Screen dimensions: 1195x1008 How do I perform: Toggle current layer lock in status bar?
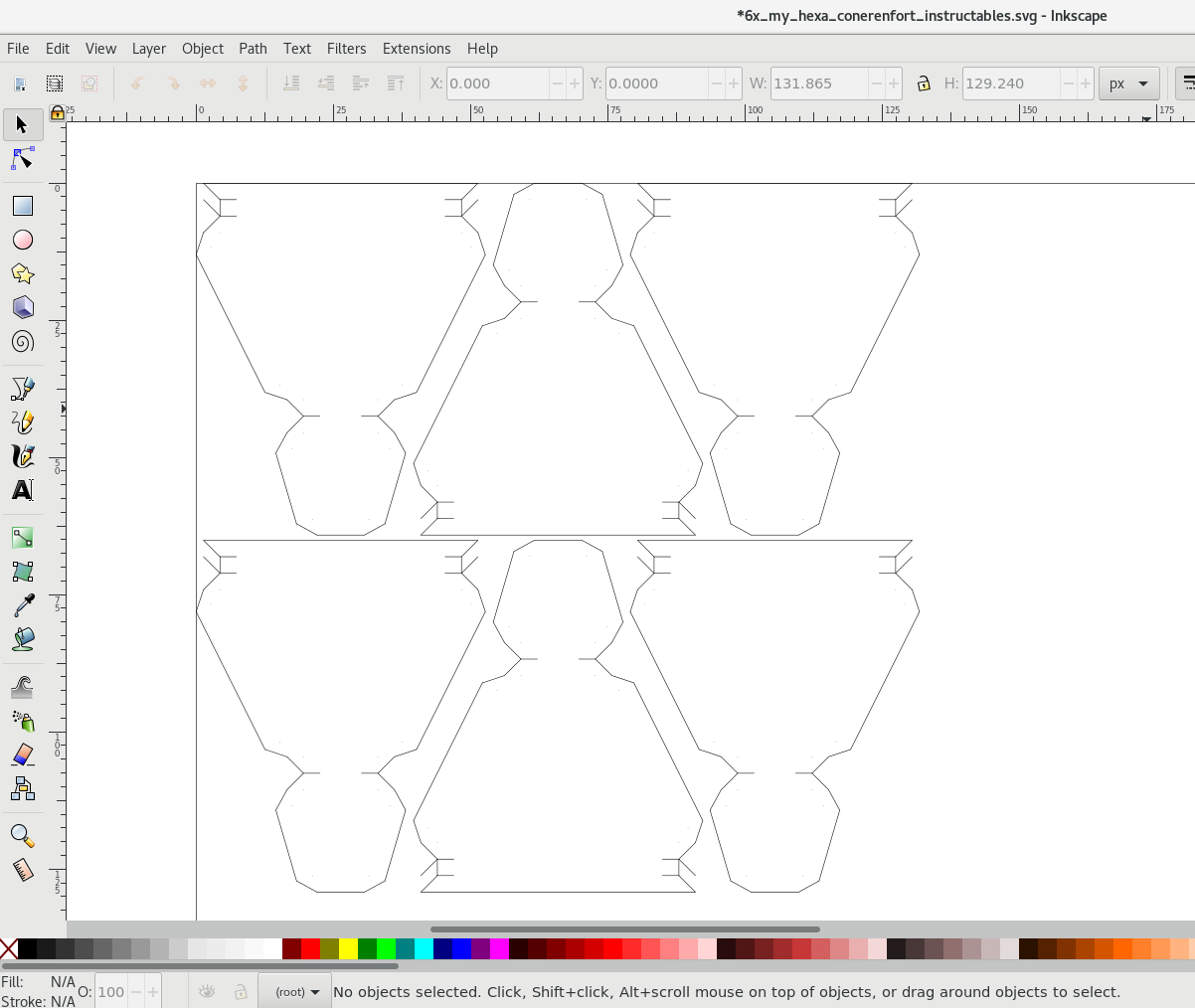point(241,991)
